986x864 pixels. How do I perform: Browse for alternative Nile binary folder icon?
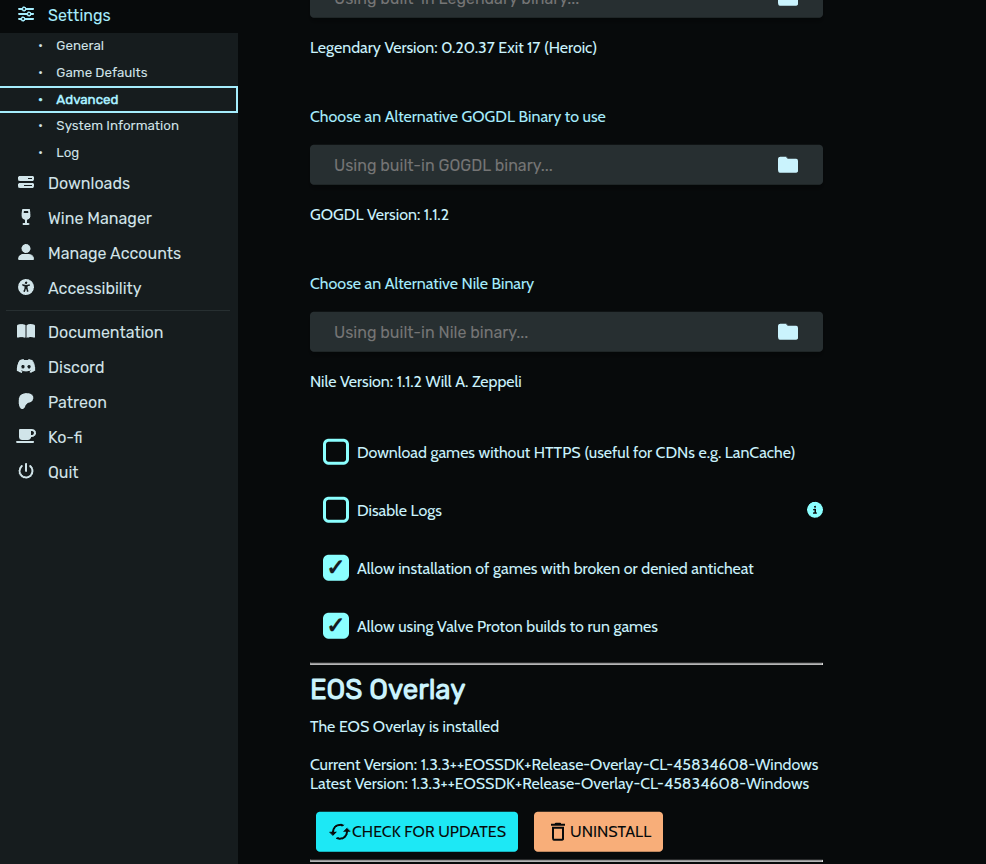[787, 332]
